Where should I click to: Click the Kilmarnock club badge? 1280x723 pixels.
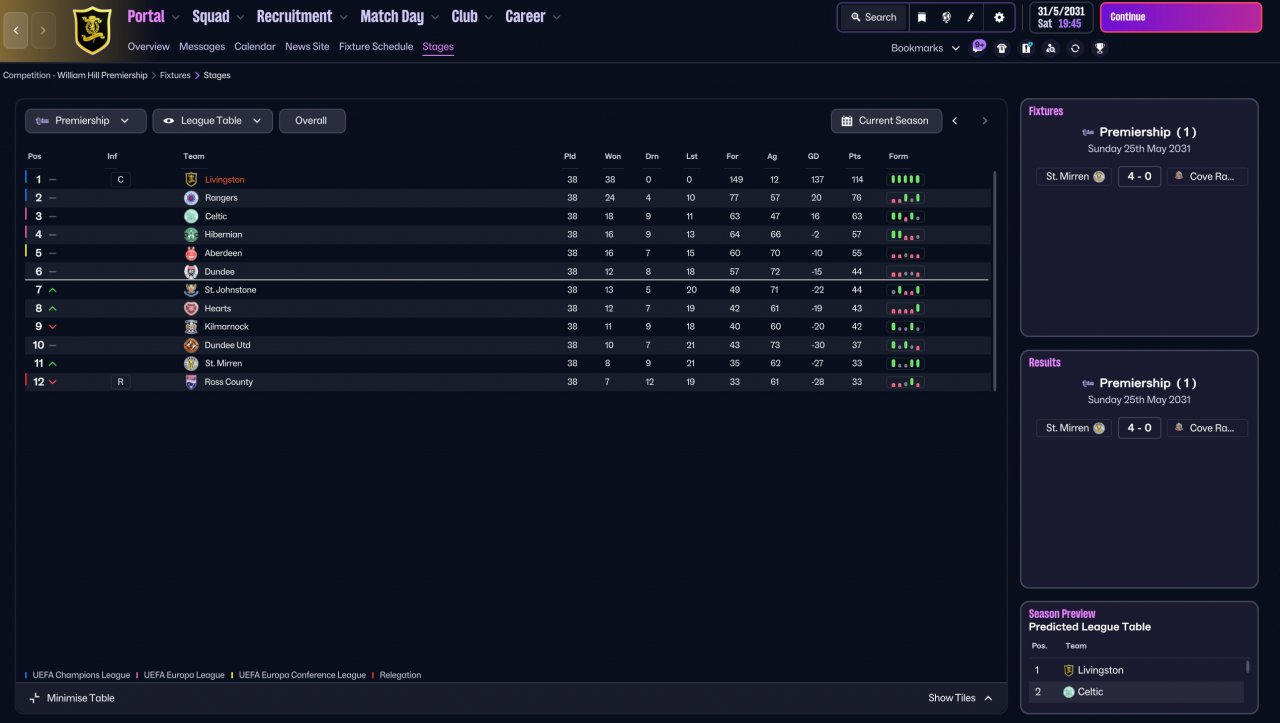point(191,327)
